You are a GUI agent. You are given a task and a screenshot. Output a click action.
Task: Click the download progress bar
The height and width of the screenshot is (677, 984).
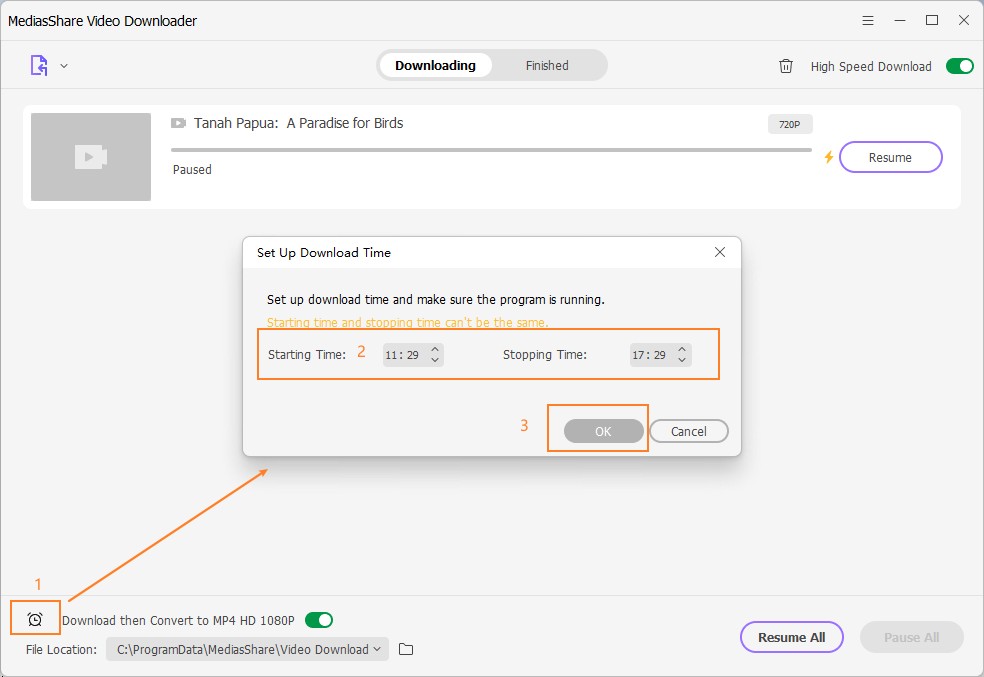[491, 150]
